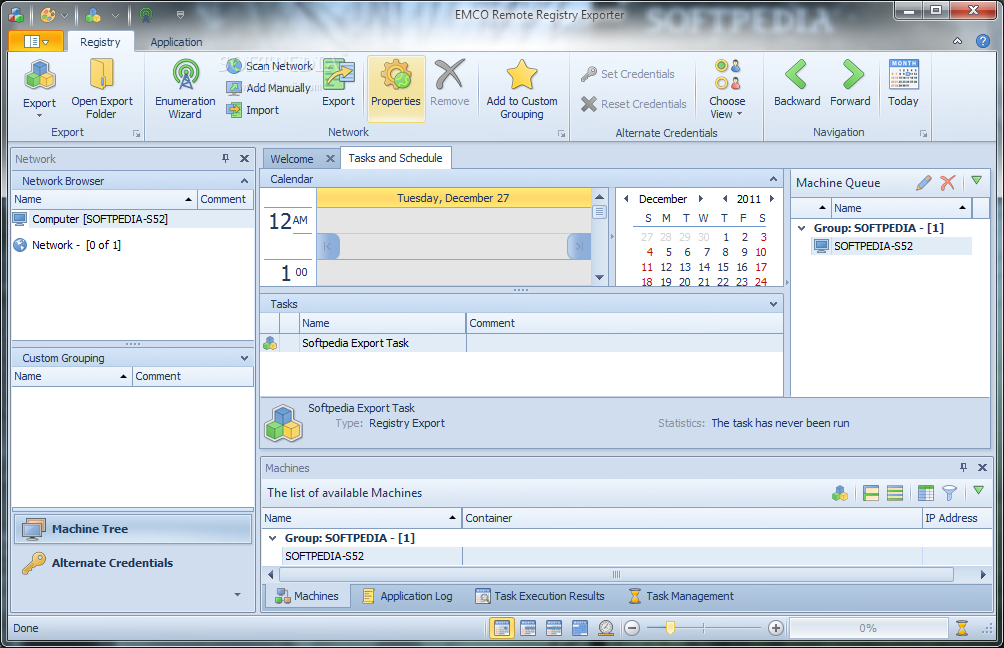The width and height of the screenshot is (1004, 648).
Task: Click the Machine Tree navigation button
Action: [x=133, y=529]
